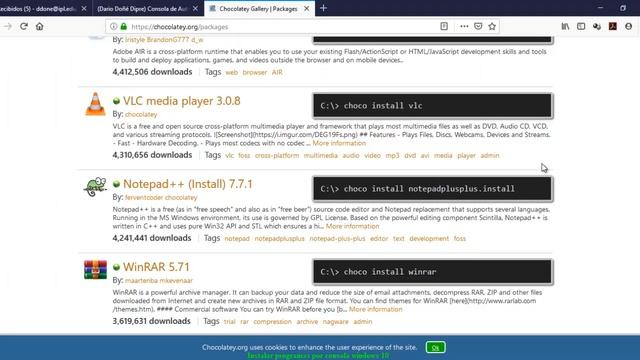Close the Consola de Ad tab

pos(196,9)
